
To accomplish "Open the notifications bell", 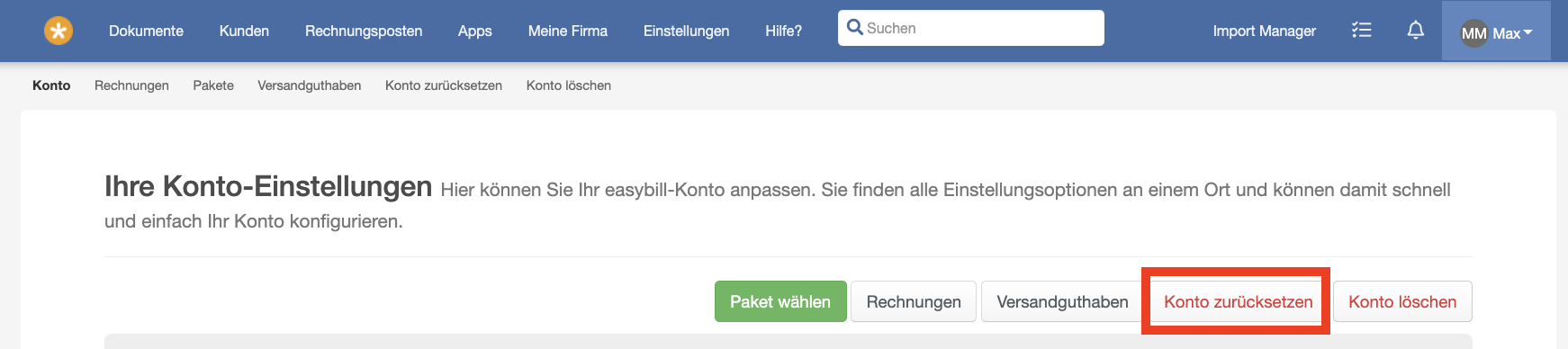I will click(x=1415, y=31).
